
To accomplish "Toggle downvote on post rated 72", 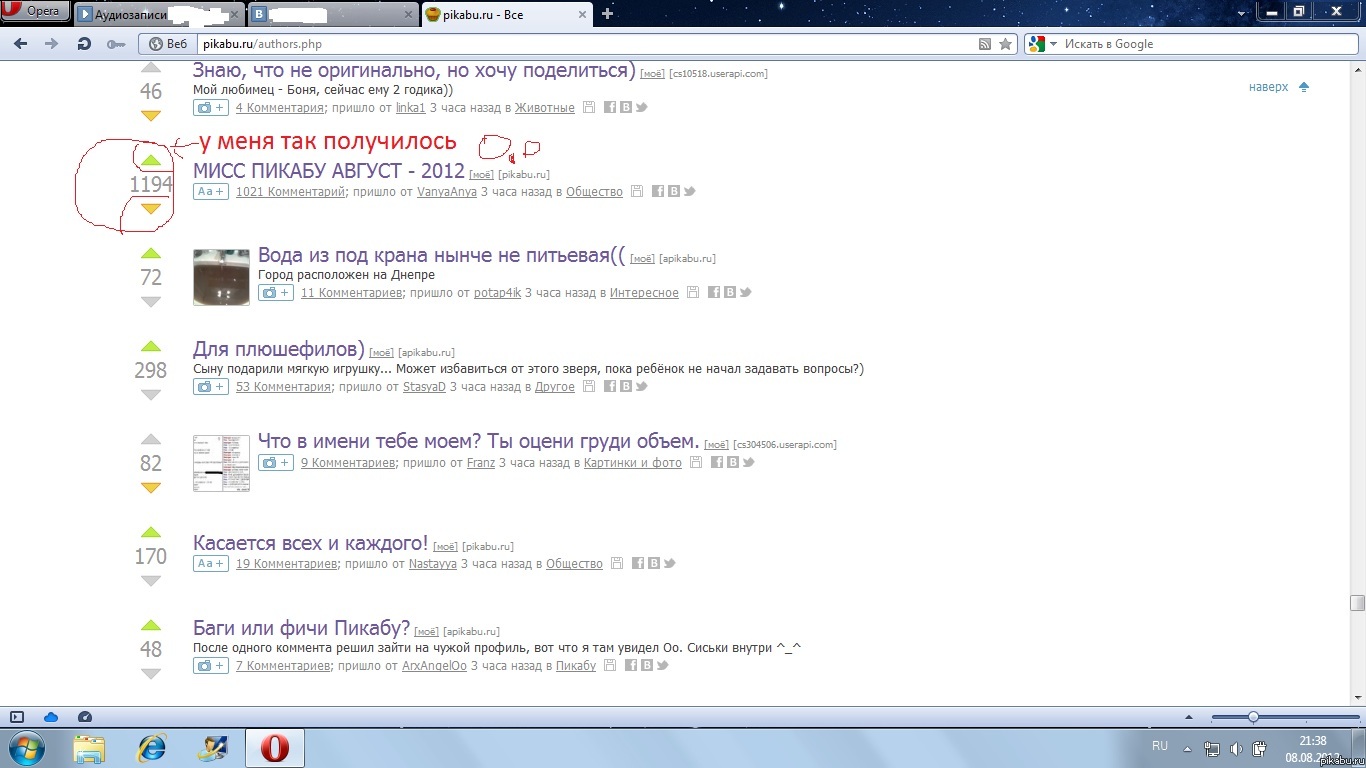I will (151, 302).
